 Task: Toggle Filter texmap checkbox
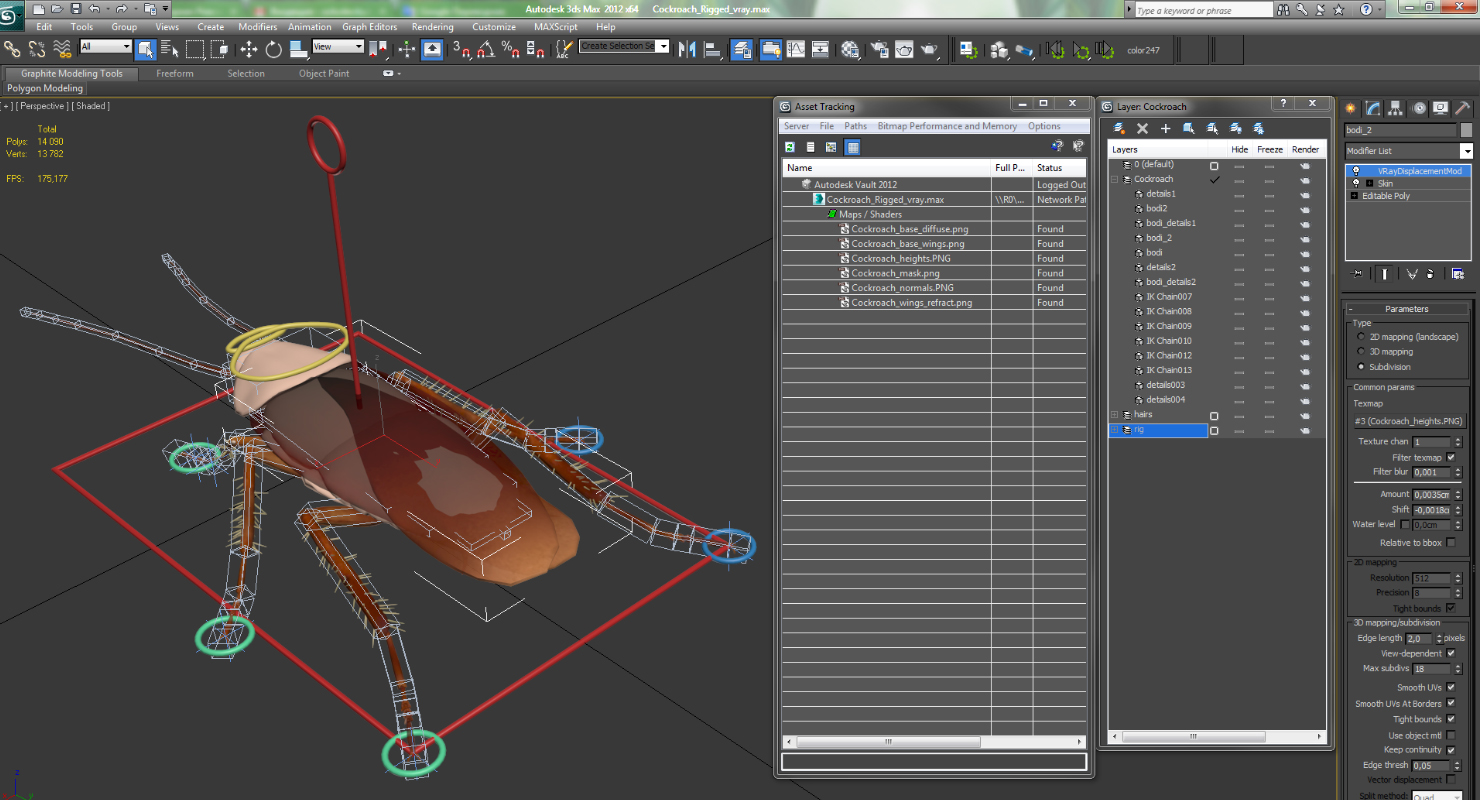[1451, 457]
